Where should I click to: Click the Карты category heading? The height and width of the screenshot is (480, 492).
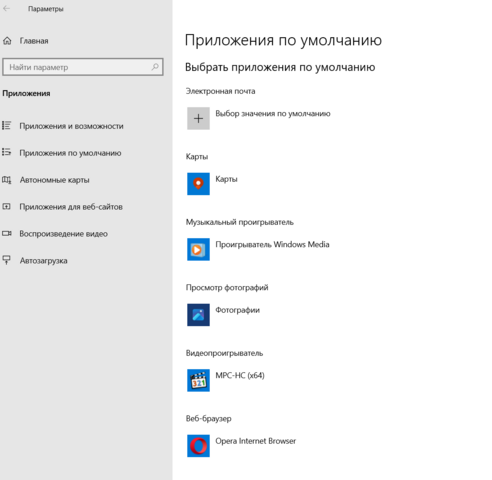pyautogui.click(x=197, y=156)
